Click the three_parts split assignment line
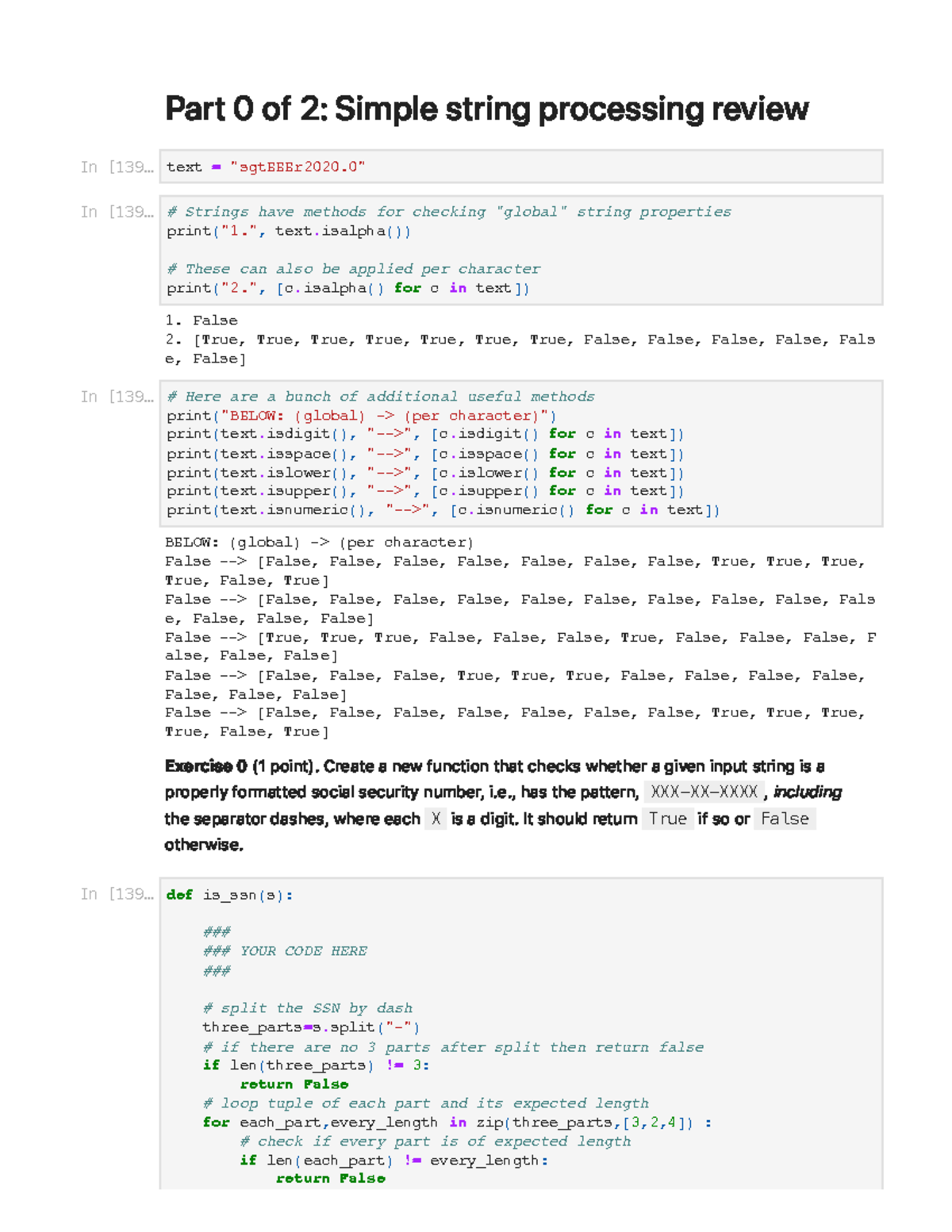 coord(310,1027)
